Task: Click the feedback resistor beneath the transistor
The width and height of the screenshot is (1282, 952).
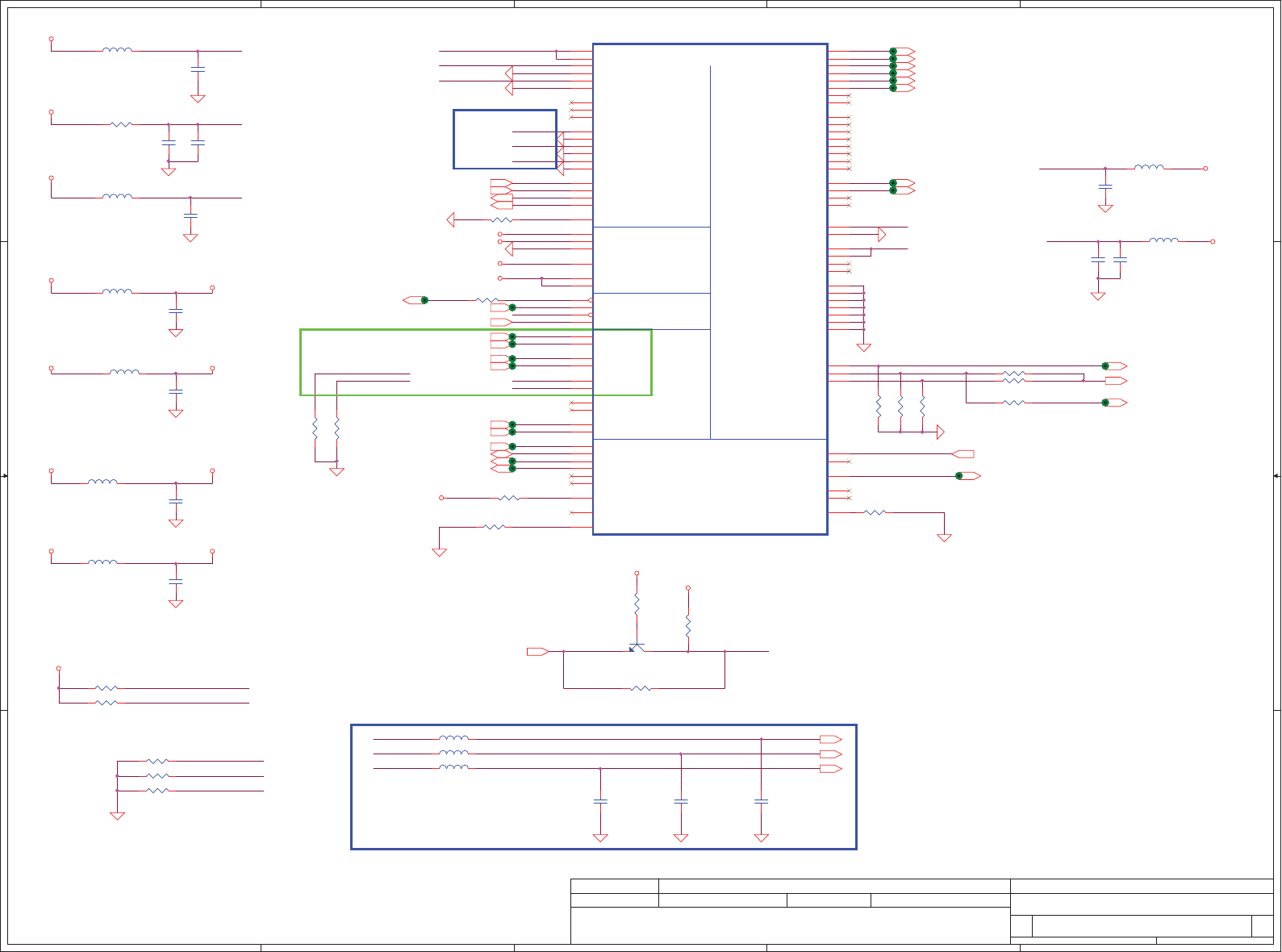Action: 641,688
